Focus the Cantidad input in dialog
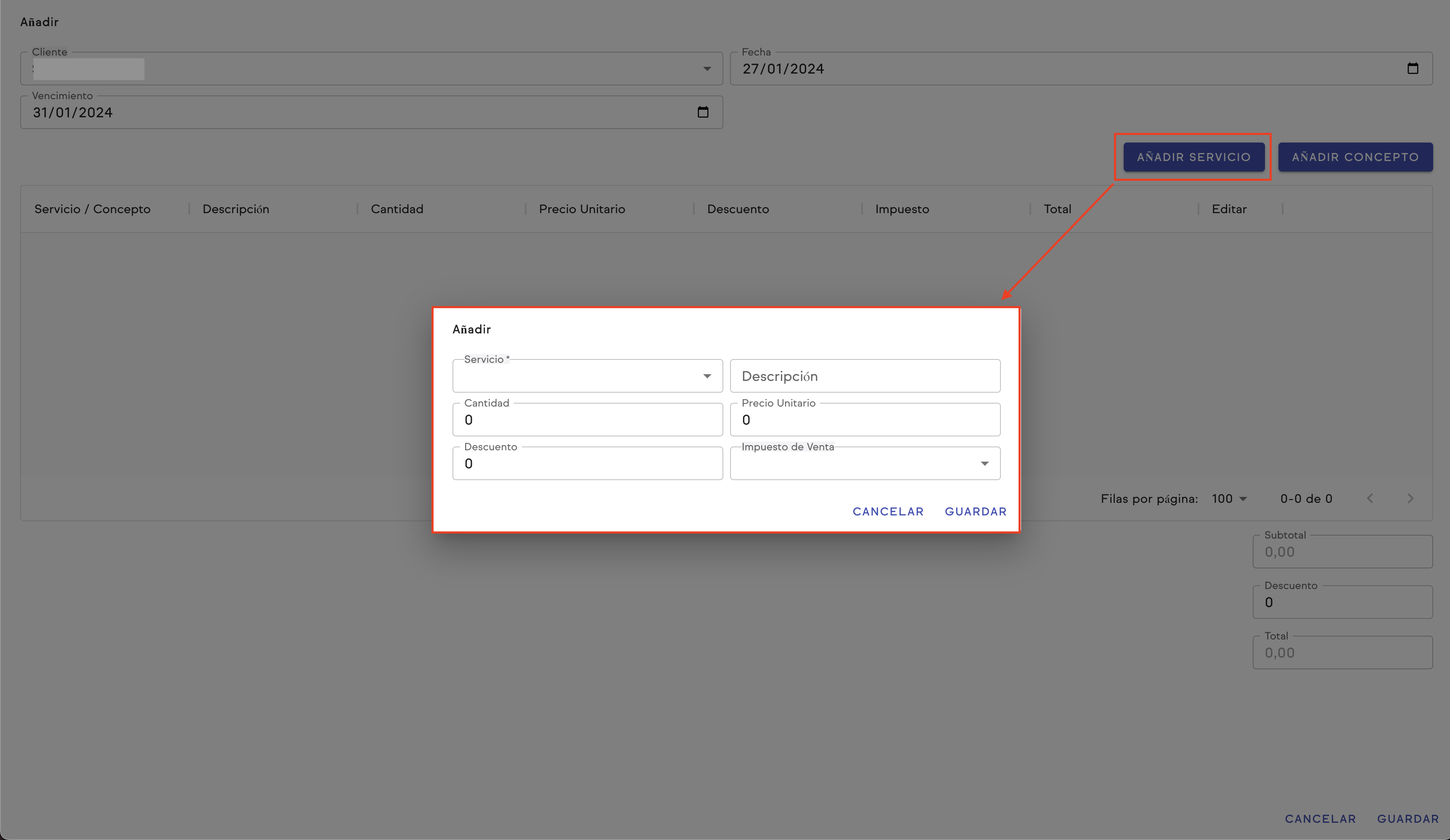 coord(587,420)
